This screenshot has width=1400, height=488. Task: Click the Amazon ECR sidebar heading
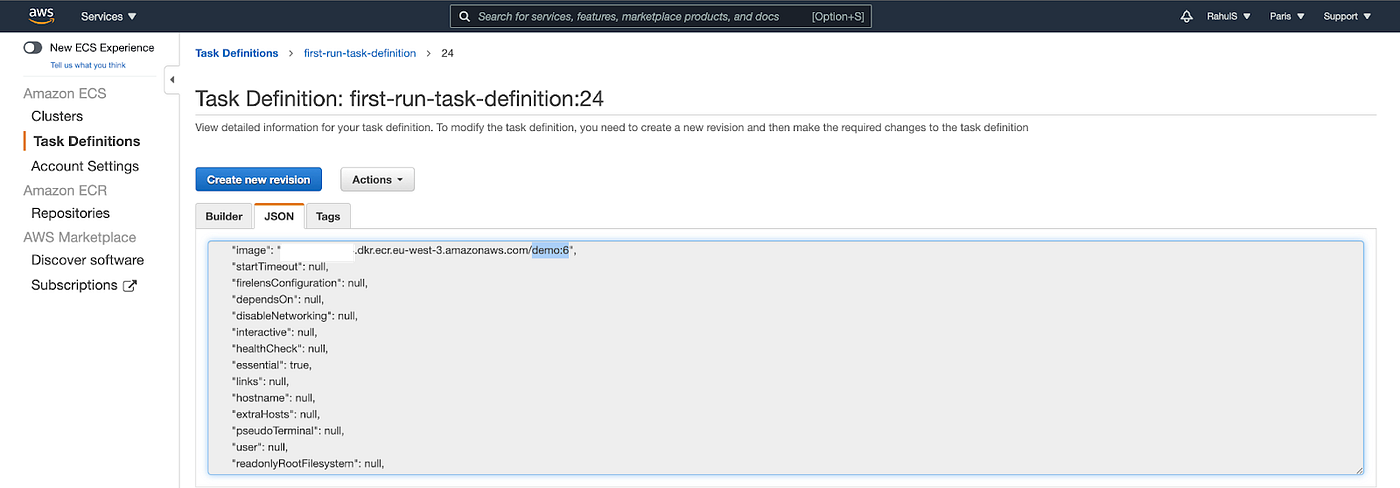[x=65, y=190]
